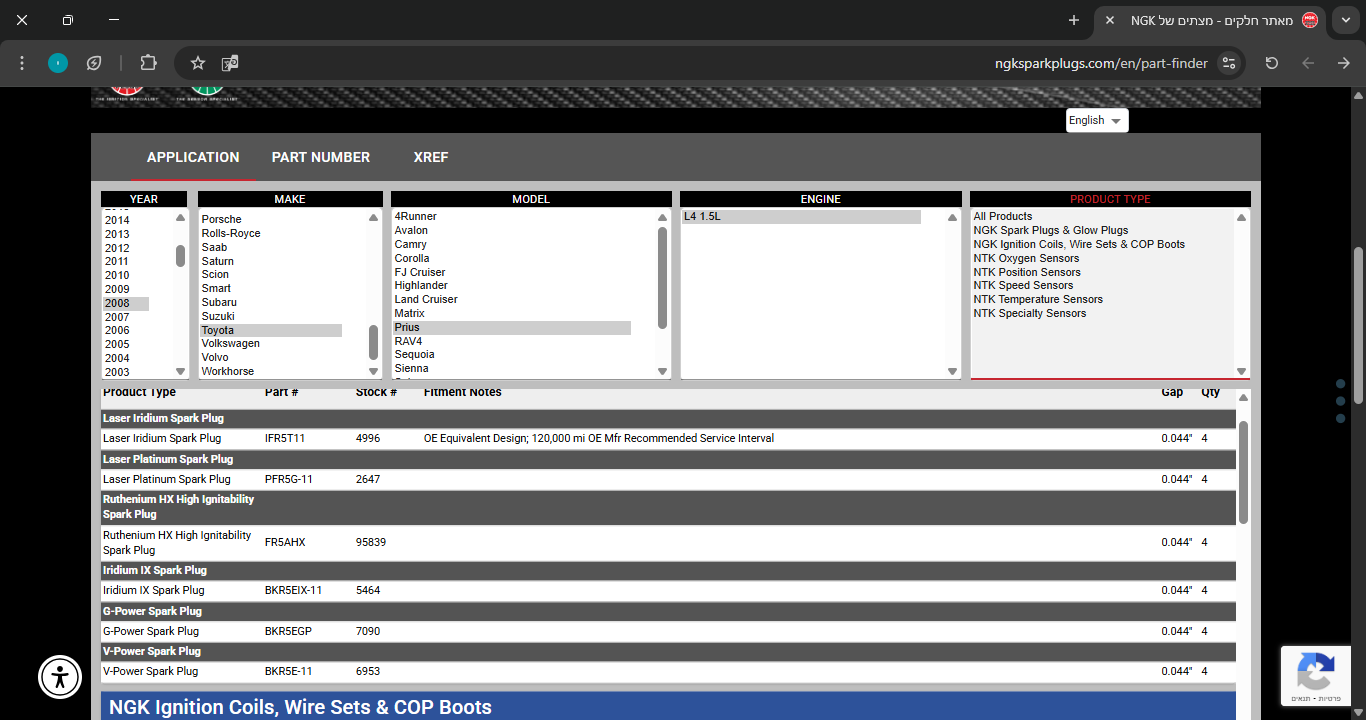This screenshot has width=1366, height=720.
Task: Select 4Runner in the MODEL list
Action: coord(415,216)
